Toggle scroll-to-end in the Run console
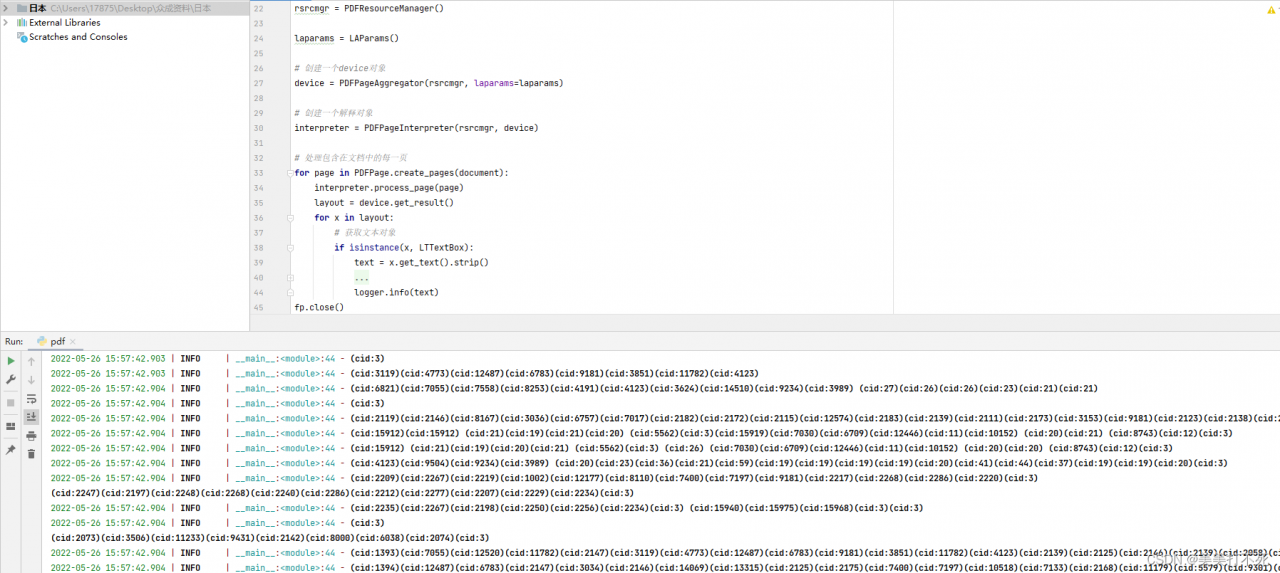Screen dimensions: 1280x573 click(31, 417)
